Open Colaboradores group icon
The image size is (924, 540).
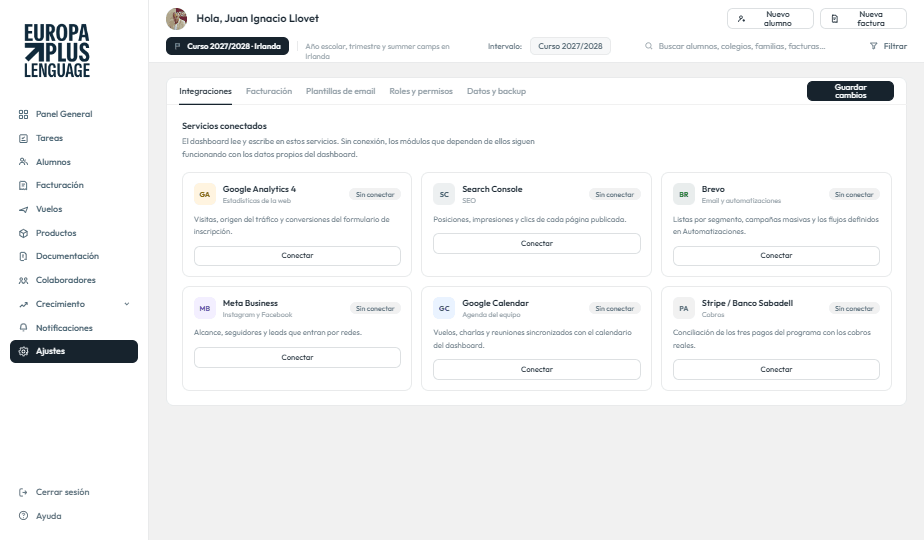[x=24, y=281]
